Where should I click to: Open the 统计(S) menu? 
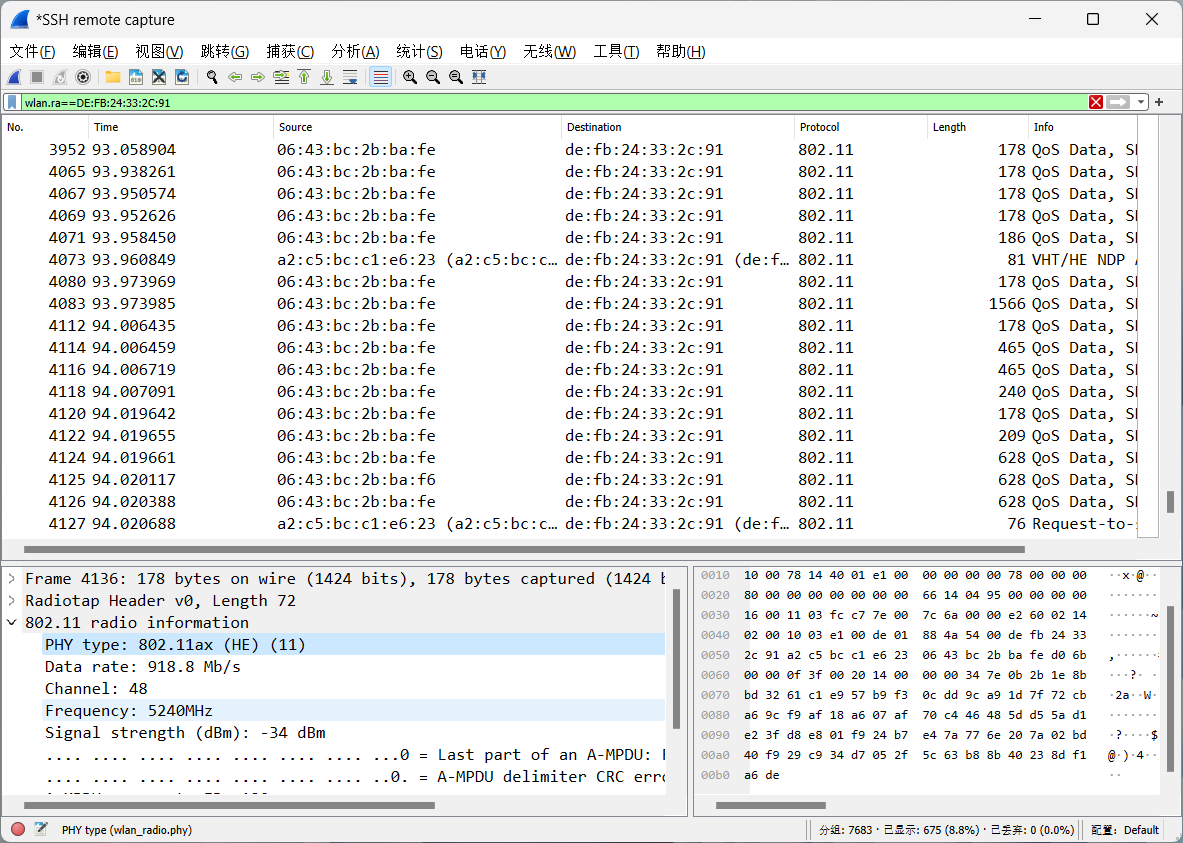(x=419, y=51)
